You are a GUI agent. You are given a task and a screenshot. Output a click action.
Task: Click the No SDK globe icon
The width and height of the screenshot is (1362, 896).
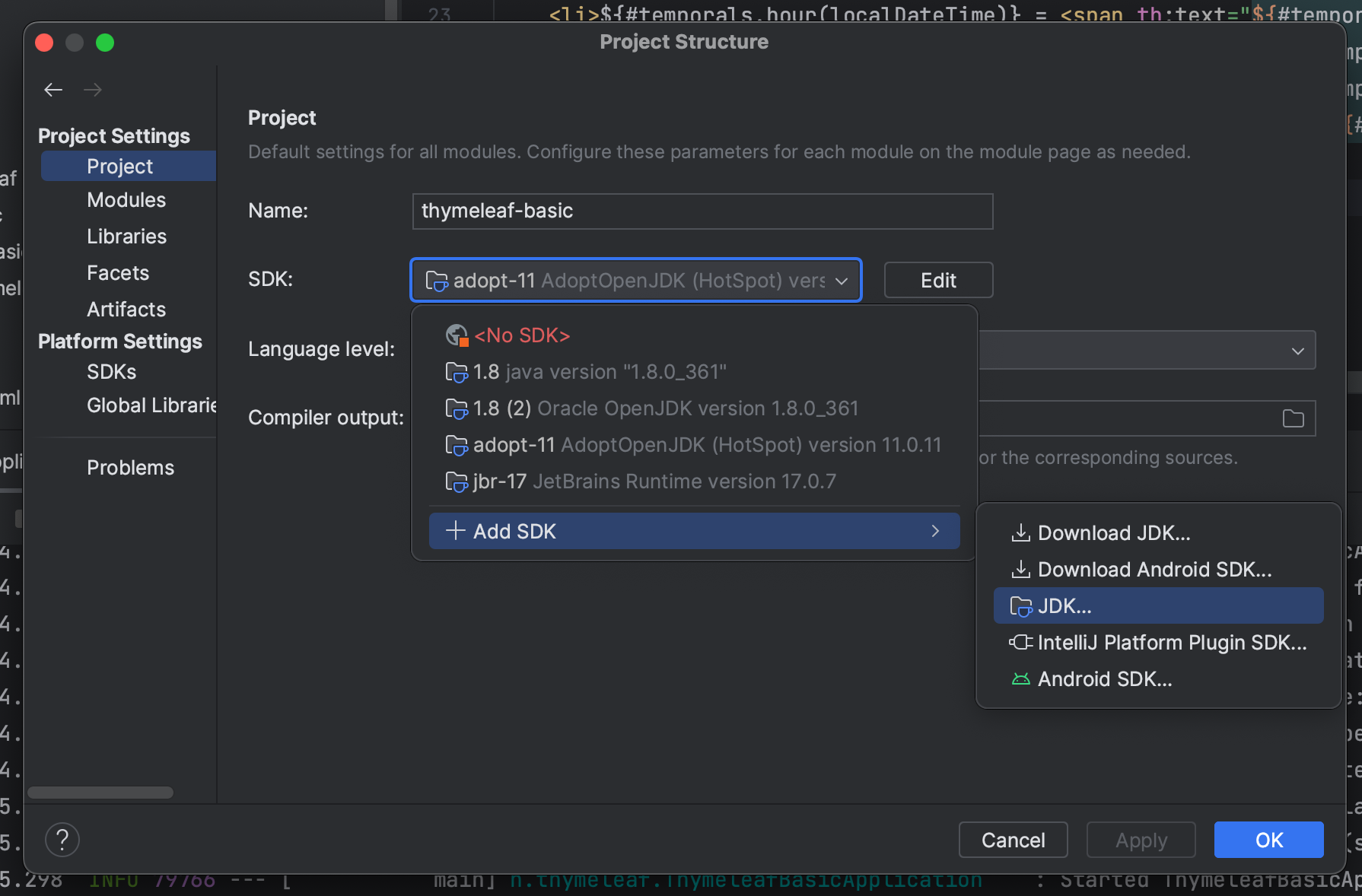point(457,335)
